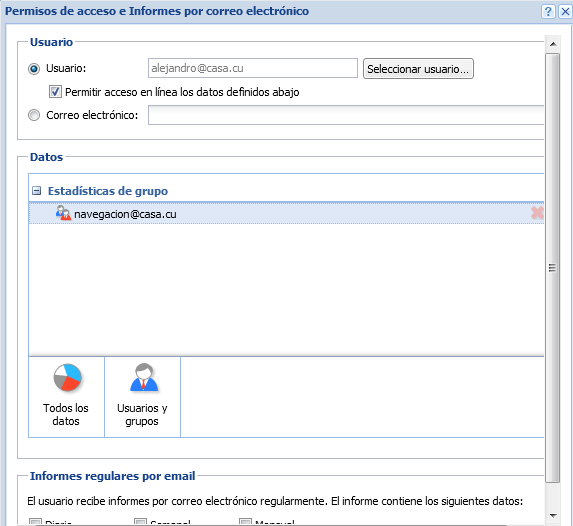Click the Usuarios y grupos person icon
The width and height of the screenshot is (573, 526).
click(x=144, y=378)
